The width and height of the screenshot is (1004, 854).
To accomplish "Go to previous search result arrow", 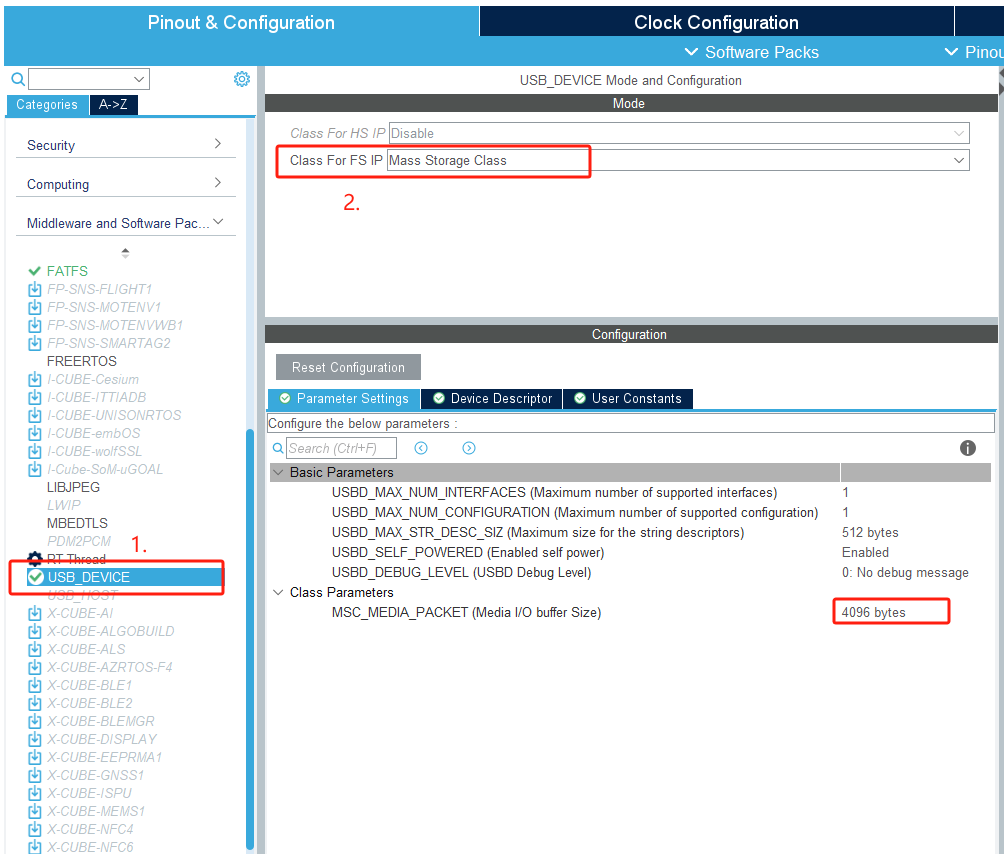I will click(x=421, y=448).
